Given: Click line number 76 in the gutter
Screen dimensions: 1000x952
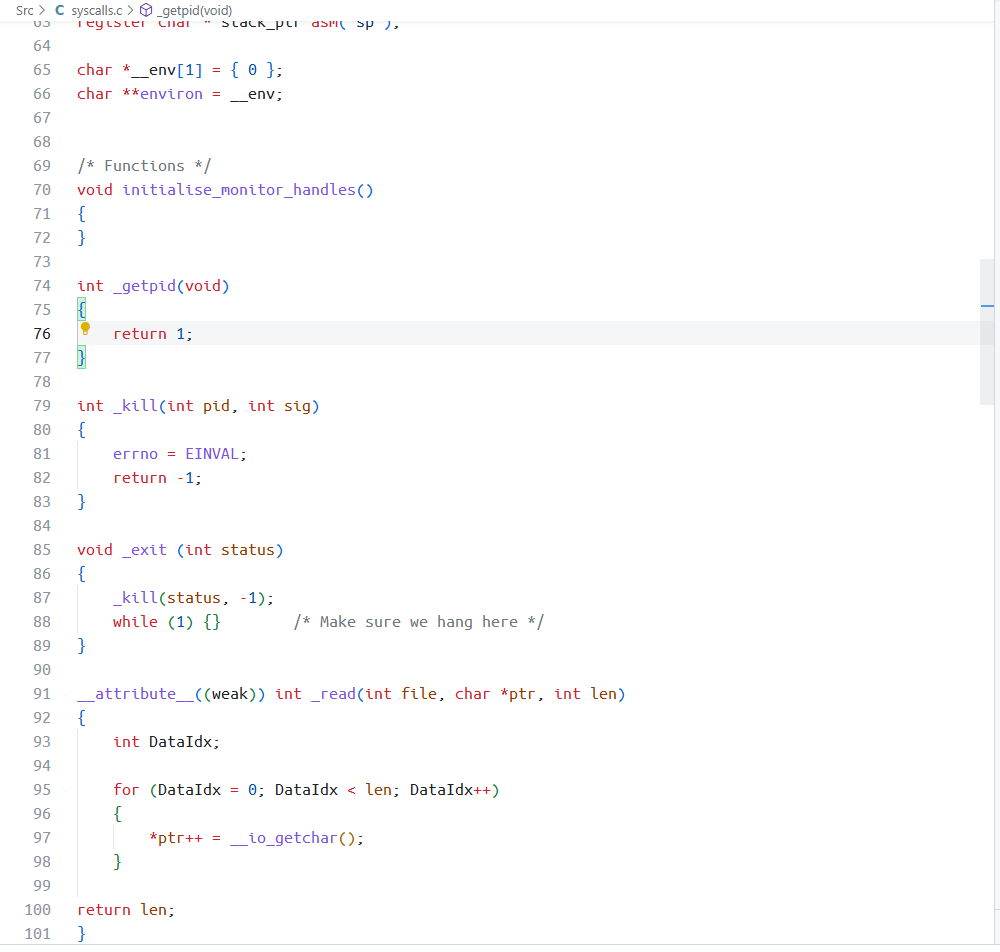Looking at the screenshot, I should pos(42,333).
